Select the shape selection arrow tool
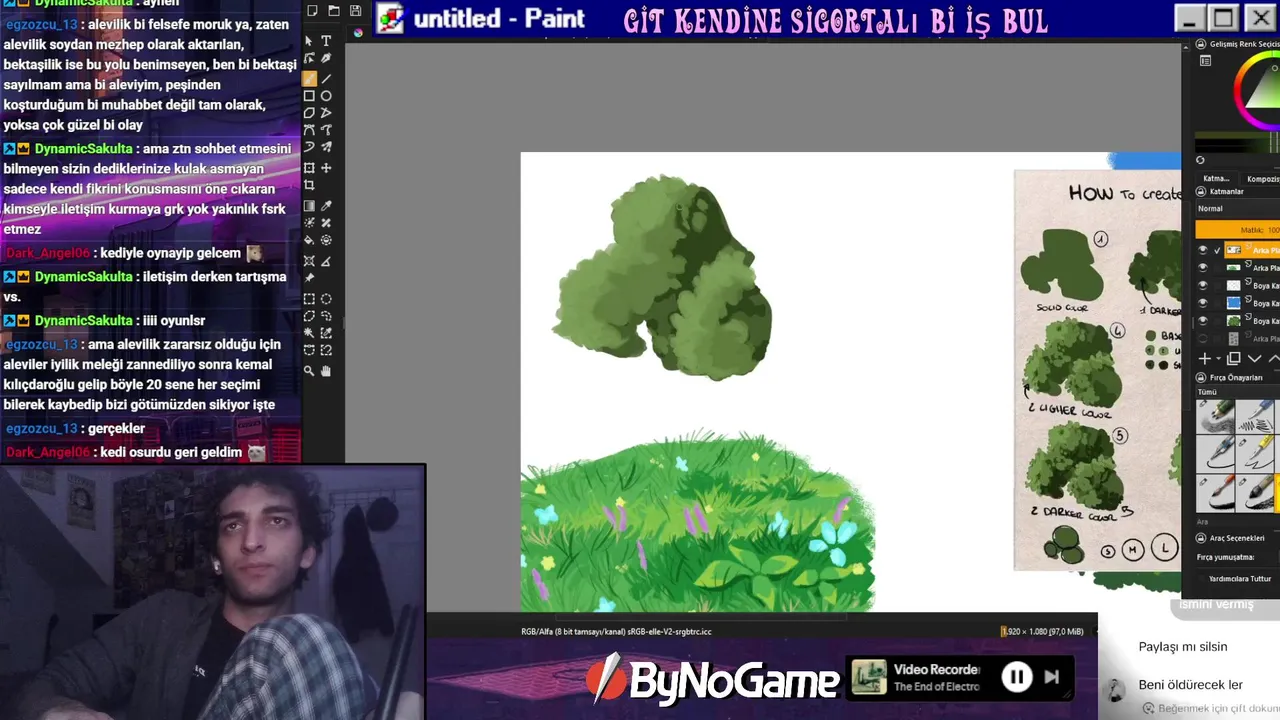Screen dimensions: 1280x720 point(309,41)
